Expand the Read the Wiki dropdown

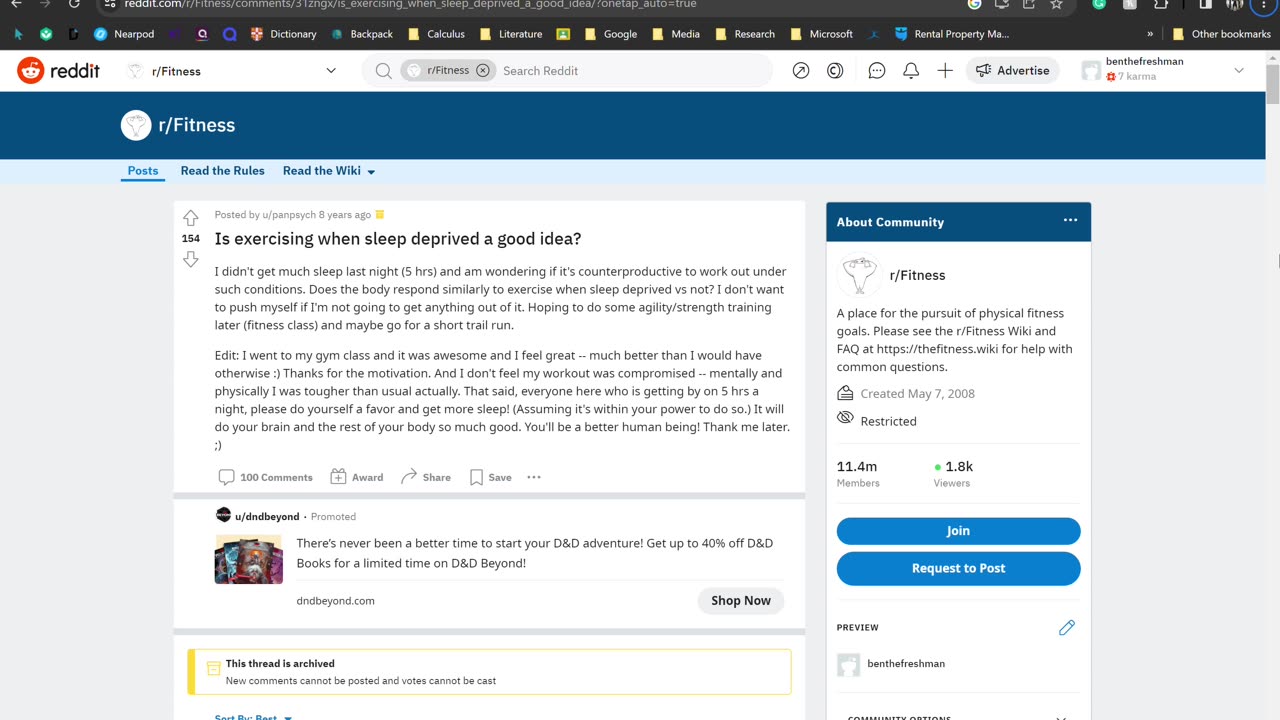[x=329, y=171]
